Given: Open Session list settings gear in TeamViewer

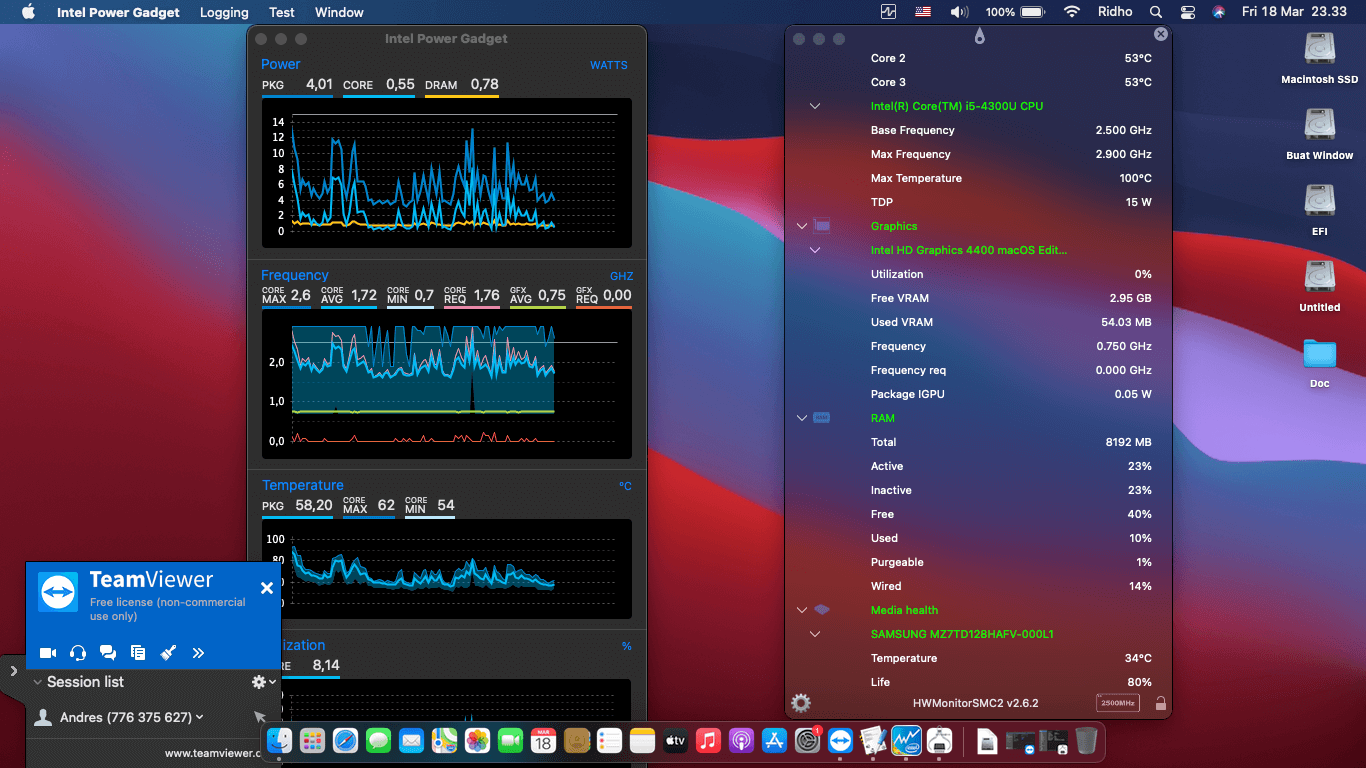Looking at the screenshot, I should (x=257, y=681).
